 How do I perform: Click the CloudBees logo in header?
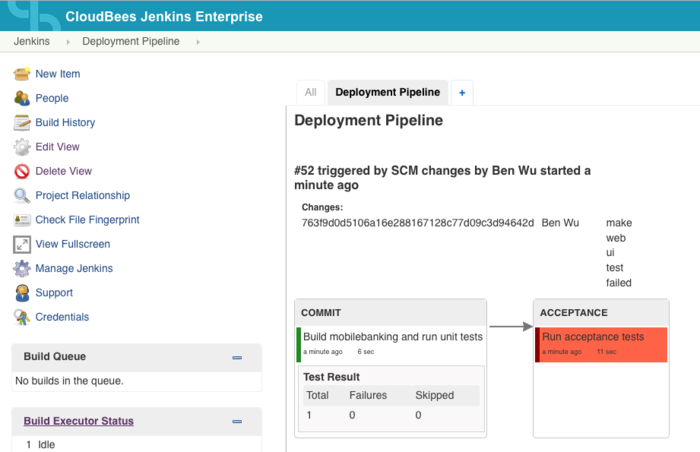[x=33, y=16]
